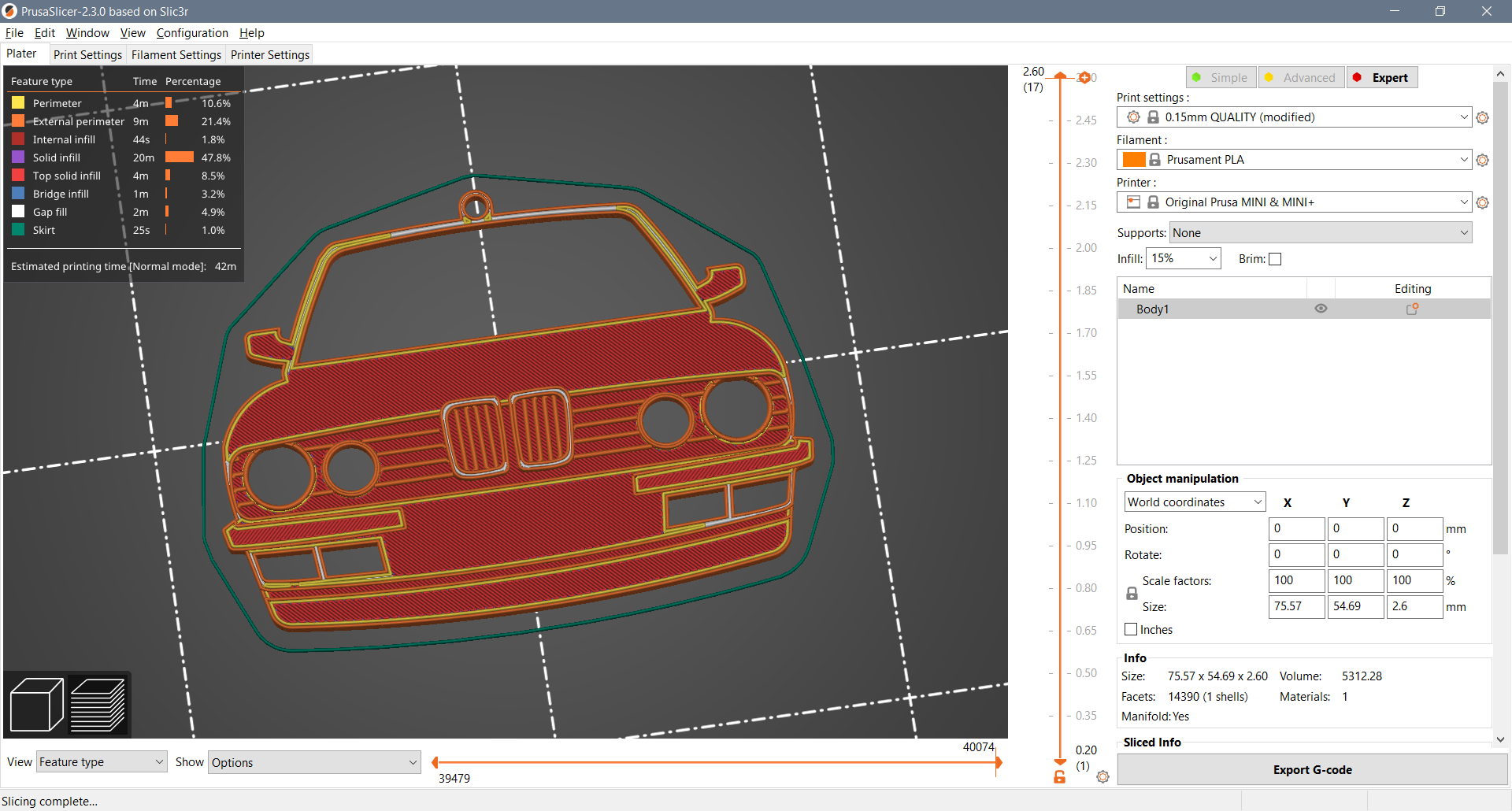The height and width of the screenshot is (811, 1512).
Task: Toggle the vertical slider lock icon
Action: point(1060,777)
